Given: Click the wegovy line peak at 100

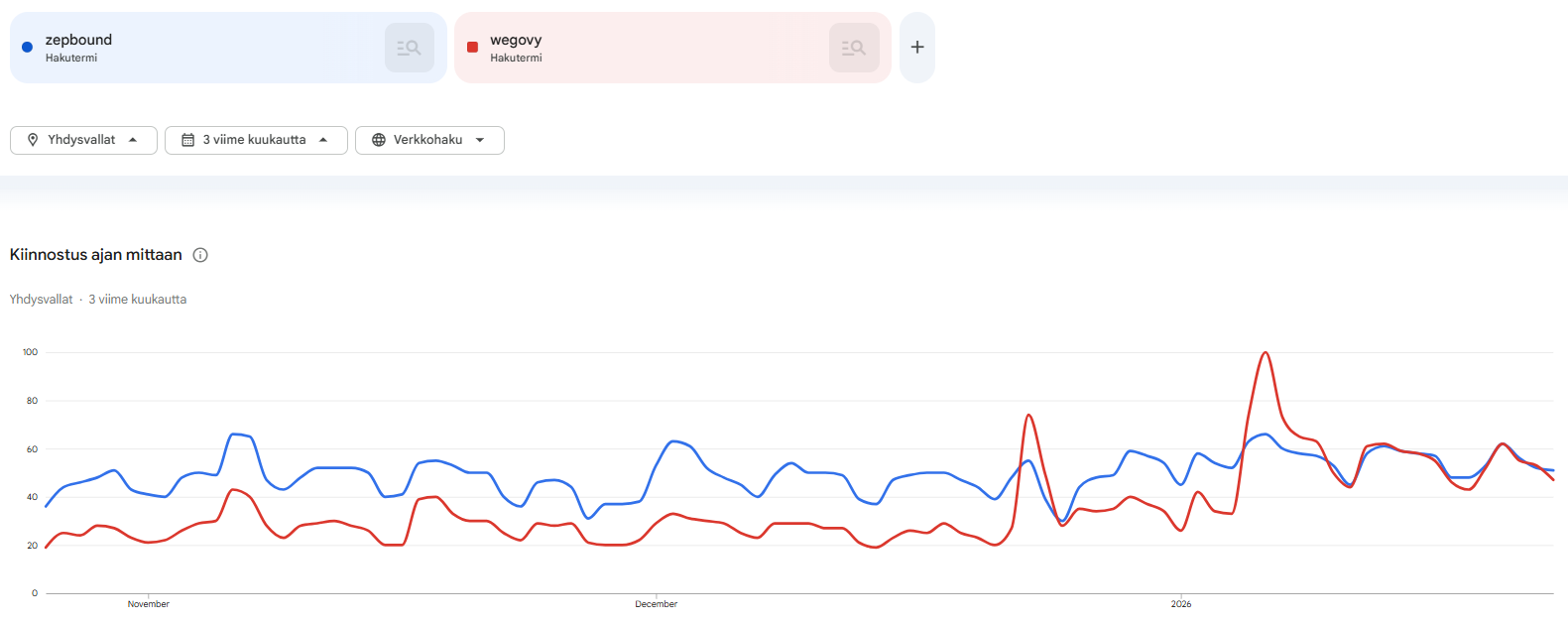Looking at the screenshot, I should click(1266, 353).
